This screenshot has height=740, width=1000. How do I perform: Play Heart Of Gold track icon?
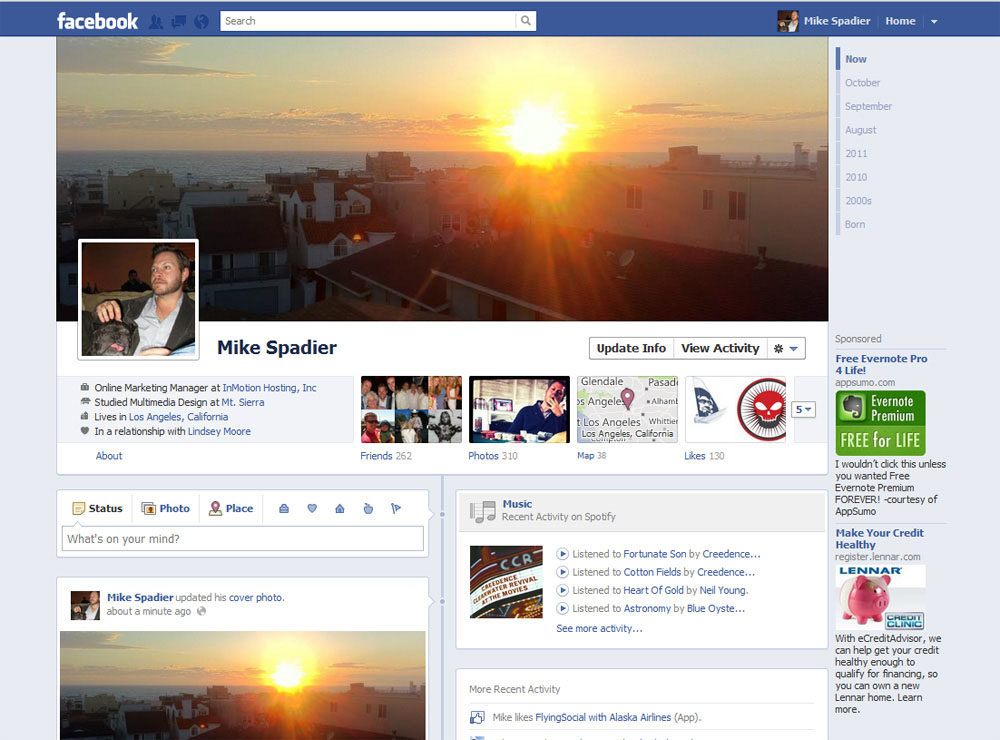coord(562,590)
